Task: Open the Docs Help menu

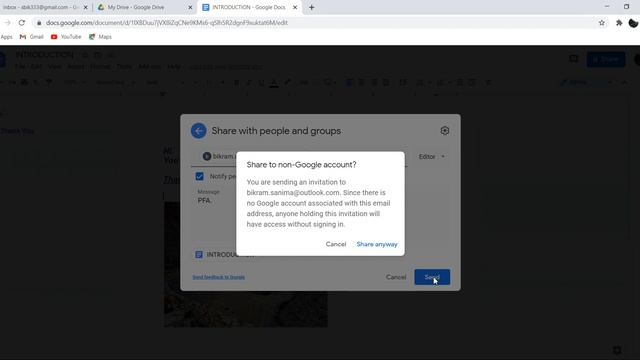Action: [173, 67]
